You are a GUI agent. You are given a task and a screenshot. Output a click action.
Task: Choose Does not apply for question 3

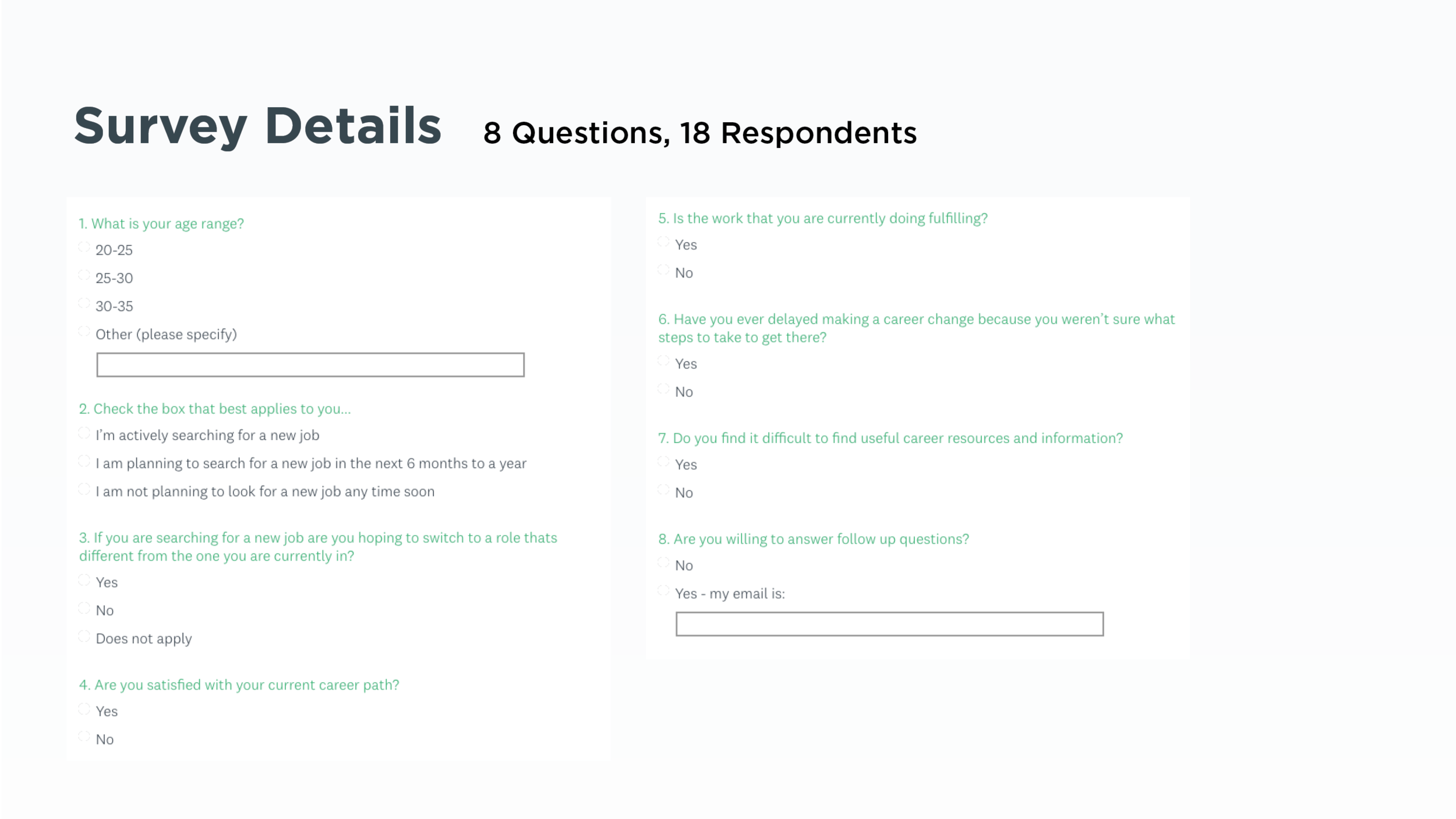click(84, 636)
